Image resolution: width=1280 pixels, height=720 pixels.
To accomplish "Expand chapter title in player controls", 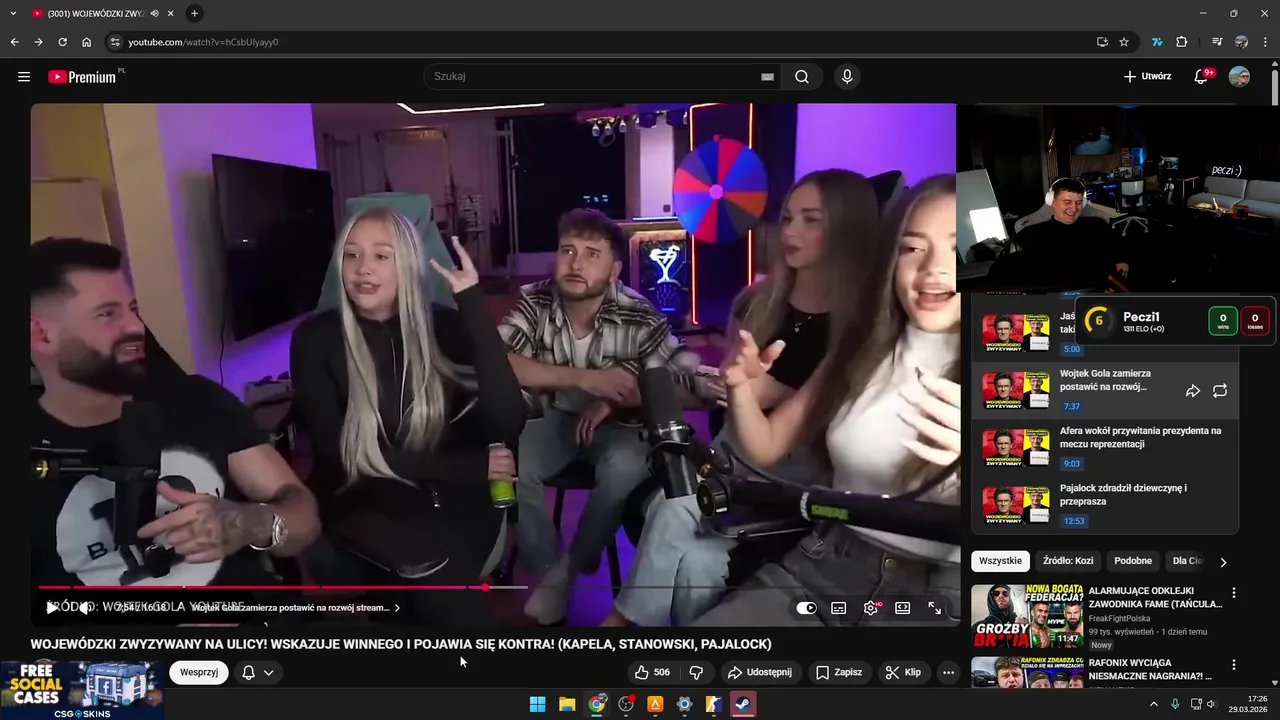I will [296, 607].
